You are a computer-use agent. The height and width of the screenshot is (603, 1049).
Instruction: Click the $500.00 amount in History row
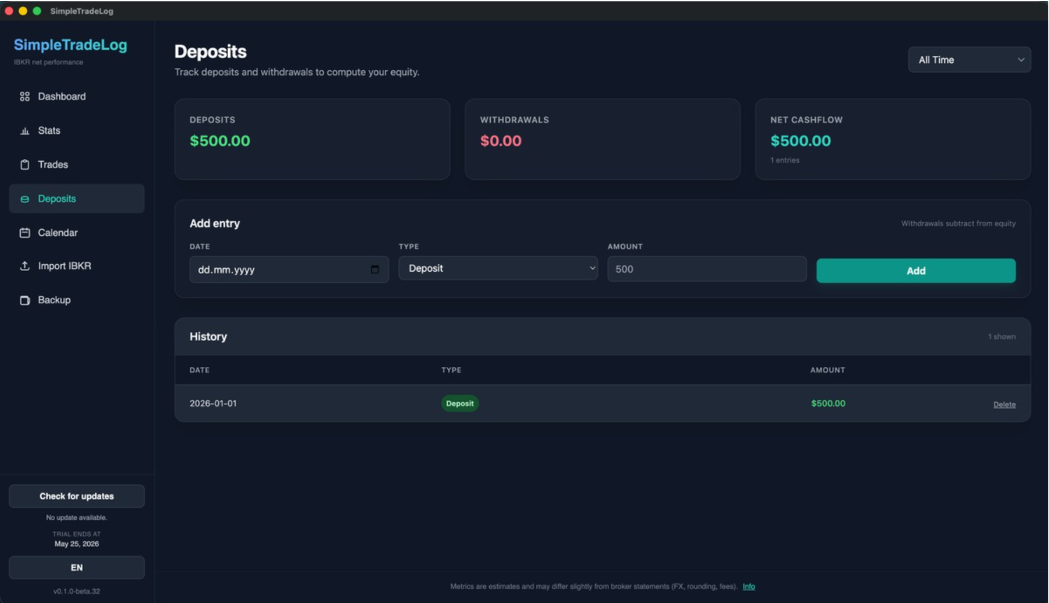(828, 404)
